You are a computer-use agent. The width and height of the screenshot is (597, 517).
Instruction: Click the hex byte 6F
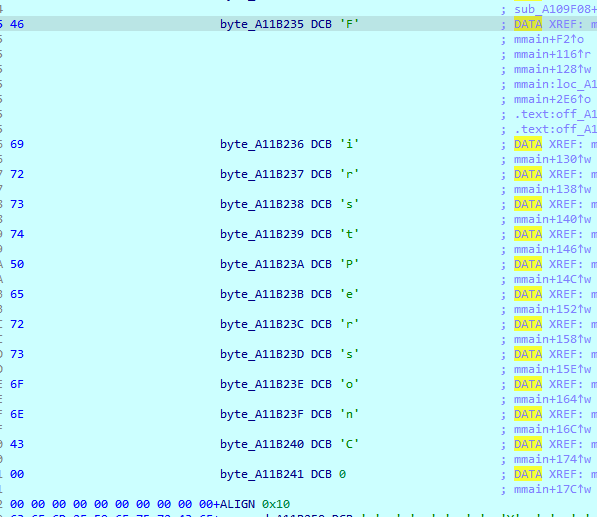tap(17, 384)
